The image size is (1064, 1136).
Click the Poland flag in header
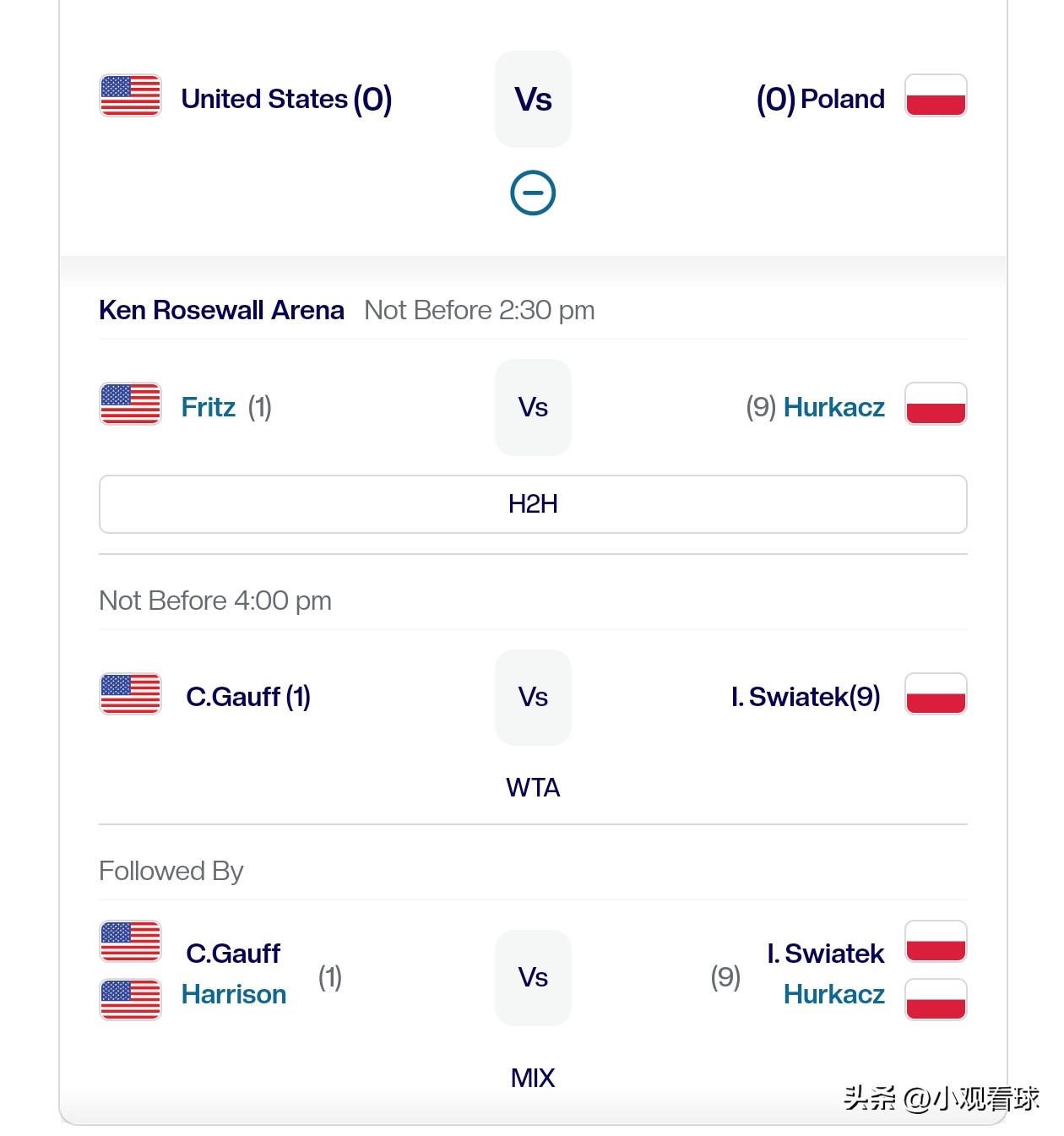tap(936, 95)
